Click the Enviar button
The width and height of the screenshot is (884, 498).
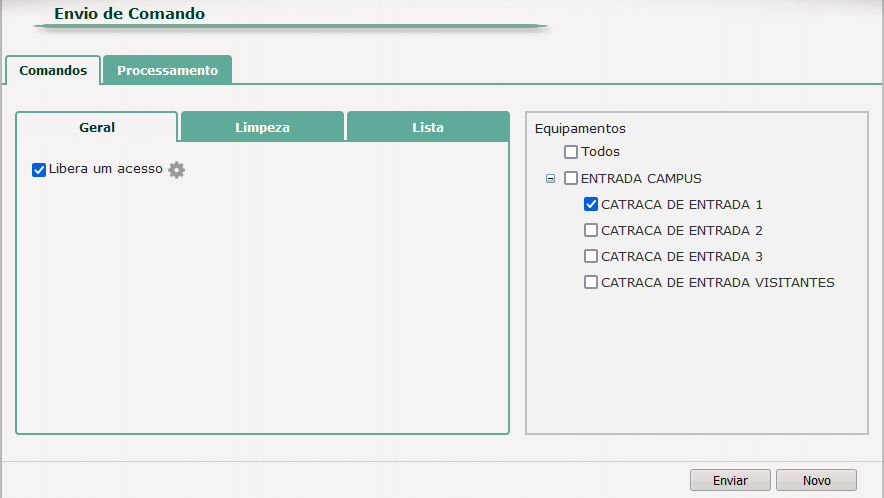point(730,481)
